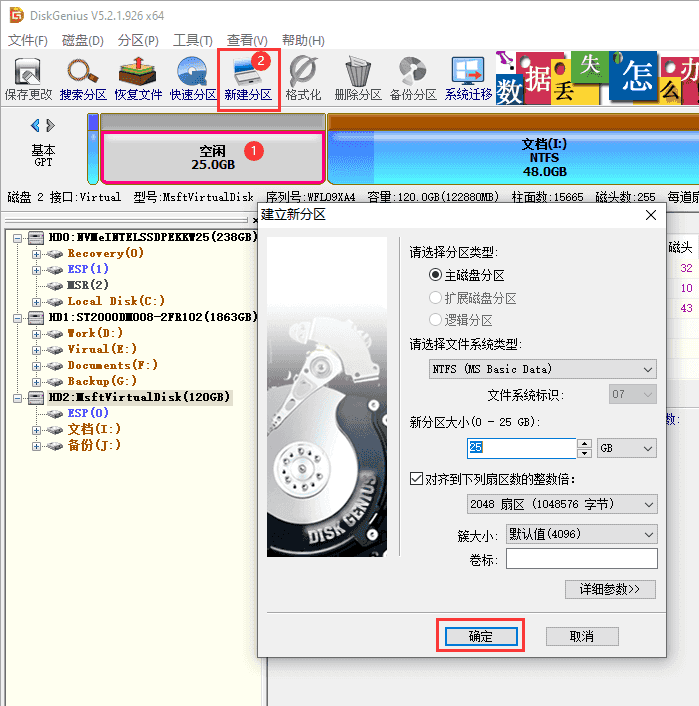Open the 2048 sectors alignment dropdown
The width and height of the screenshot is (699, 706).
pos(562,504)
